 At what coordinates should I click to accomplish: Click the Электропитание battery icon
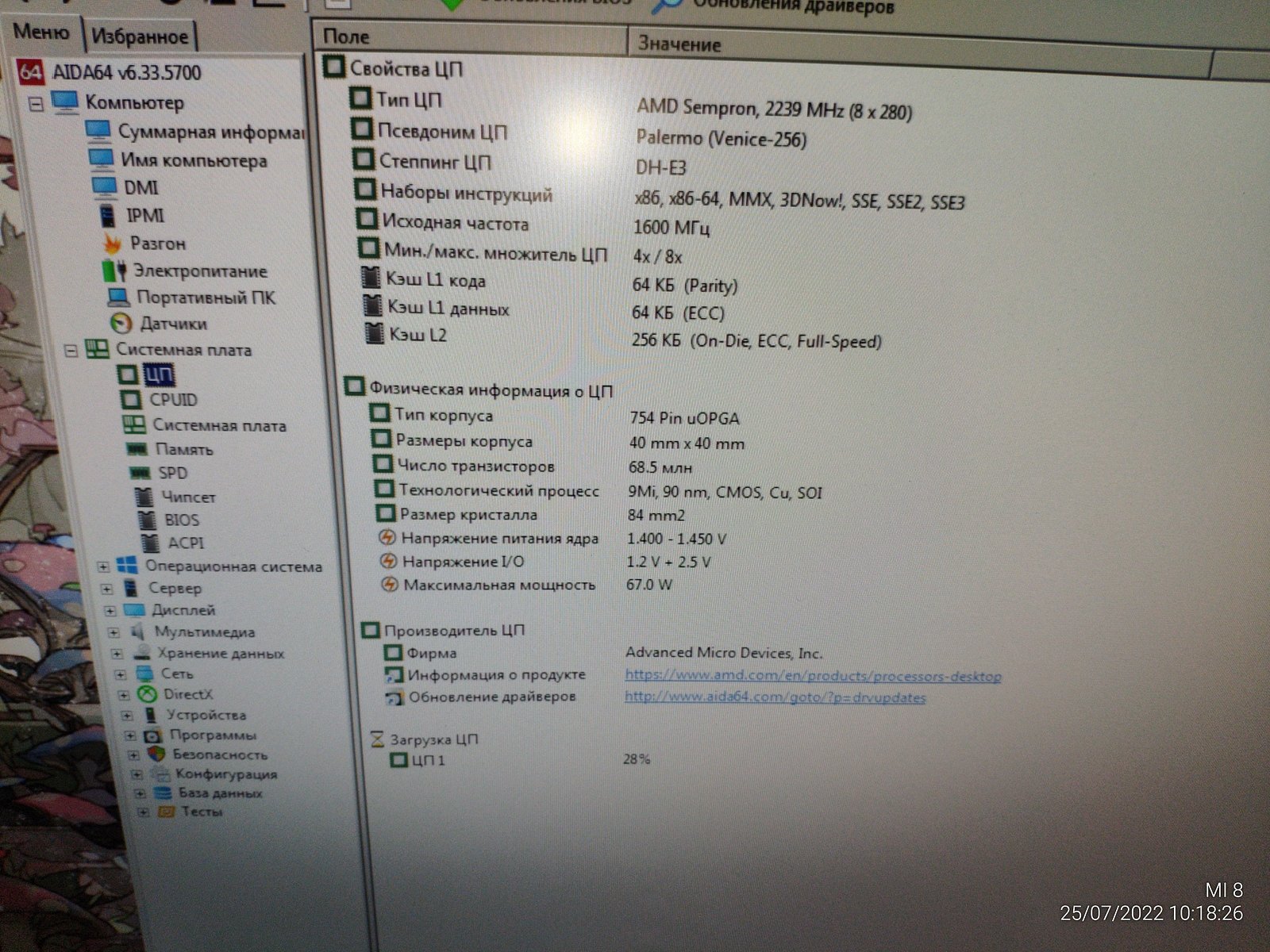pos(115,271)
